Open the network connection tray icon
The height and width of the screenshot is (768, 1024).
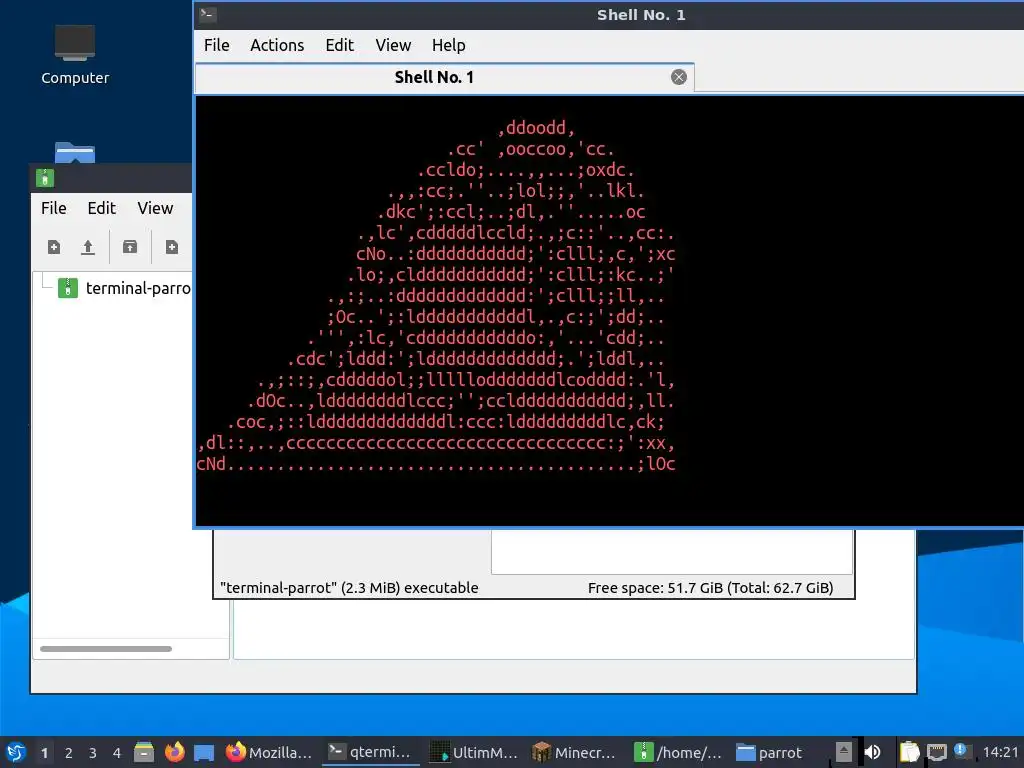click(x=936, y=752)
